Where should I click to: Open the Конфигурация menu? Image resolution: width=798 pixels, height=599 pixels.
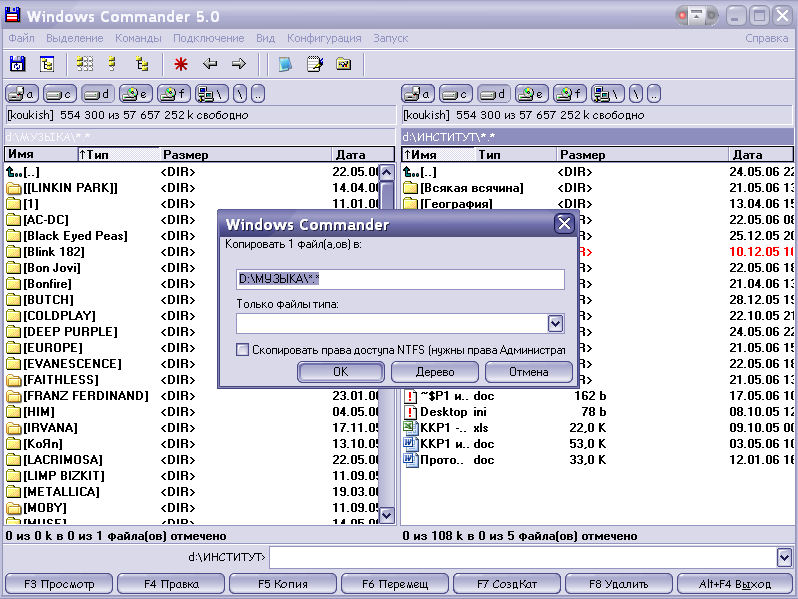click(324, 38)
